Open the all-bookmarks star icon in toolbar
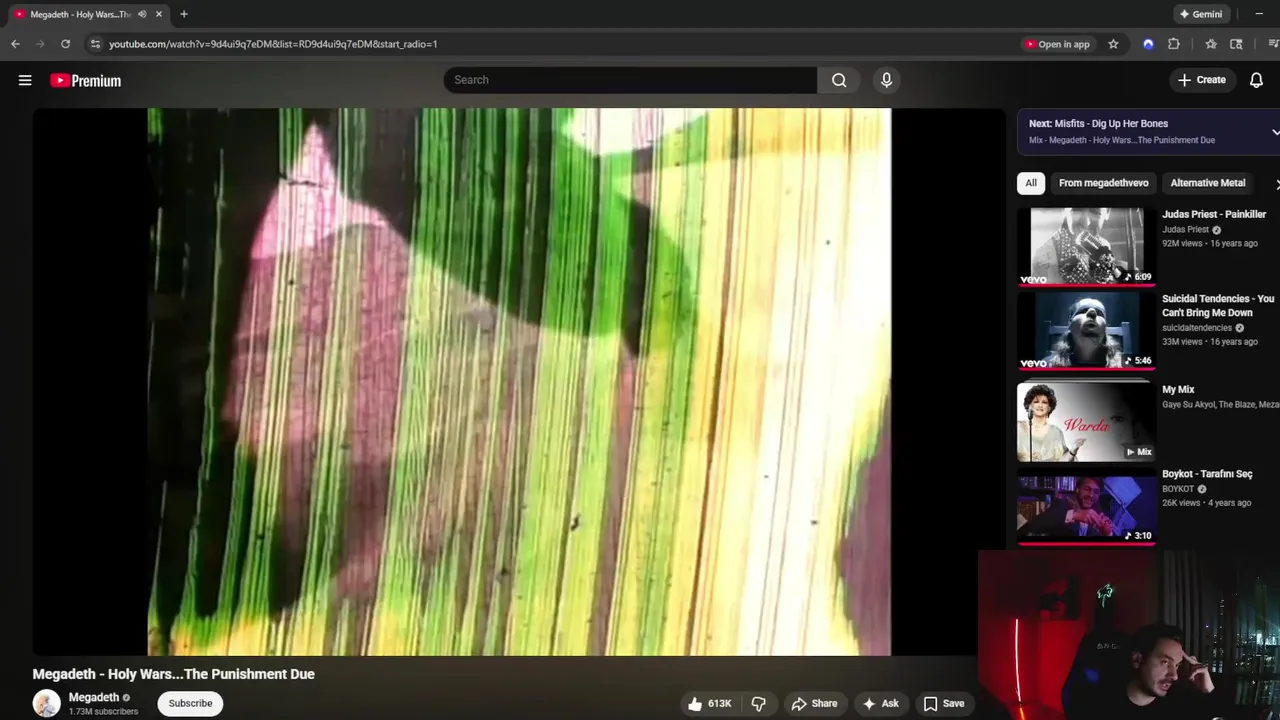This screenshot has height=720, width=1280. pyautogui.click(x=1211, y=44)
